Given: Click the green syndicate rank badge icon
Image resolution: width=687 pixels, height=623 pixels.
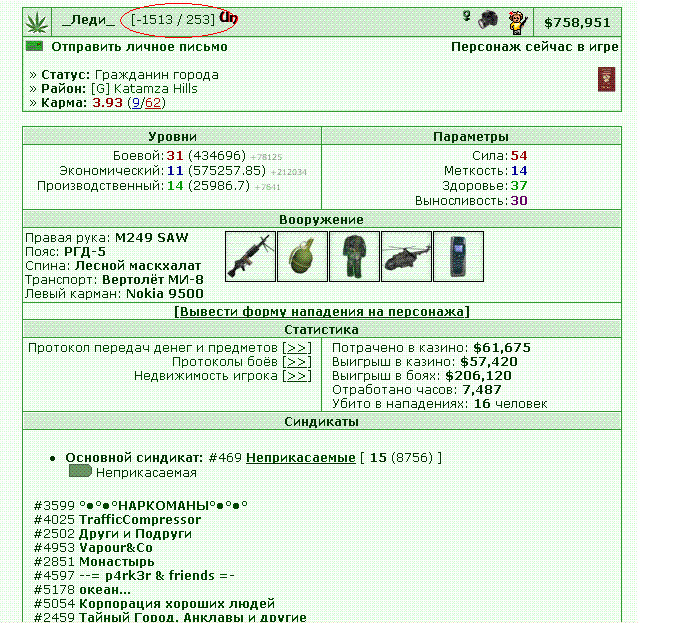Looking at the screenshot, I should pyautogui.click(x=80, y=471).
